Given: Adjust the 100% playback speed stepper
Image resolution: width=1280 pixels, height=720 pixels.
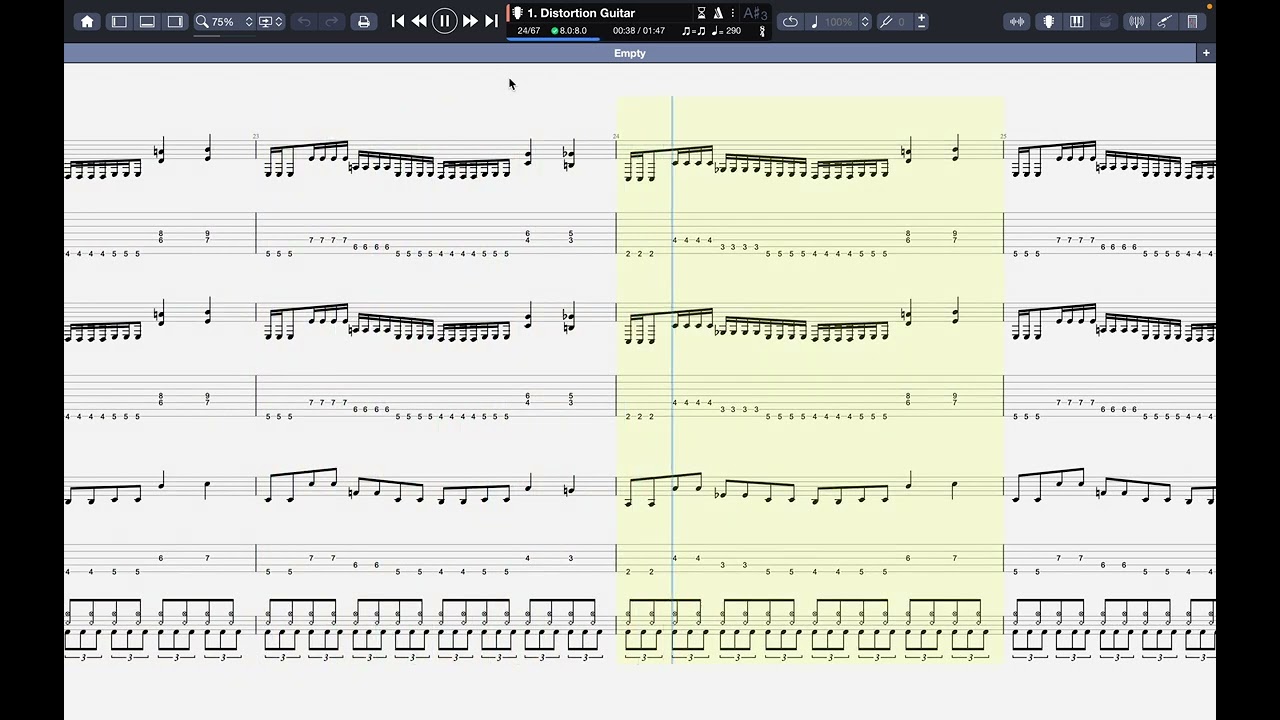Looking at the screenshot, I should coord(865,21).
